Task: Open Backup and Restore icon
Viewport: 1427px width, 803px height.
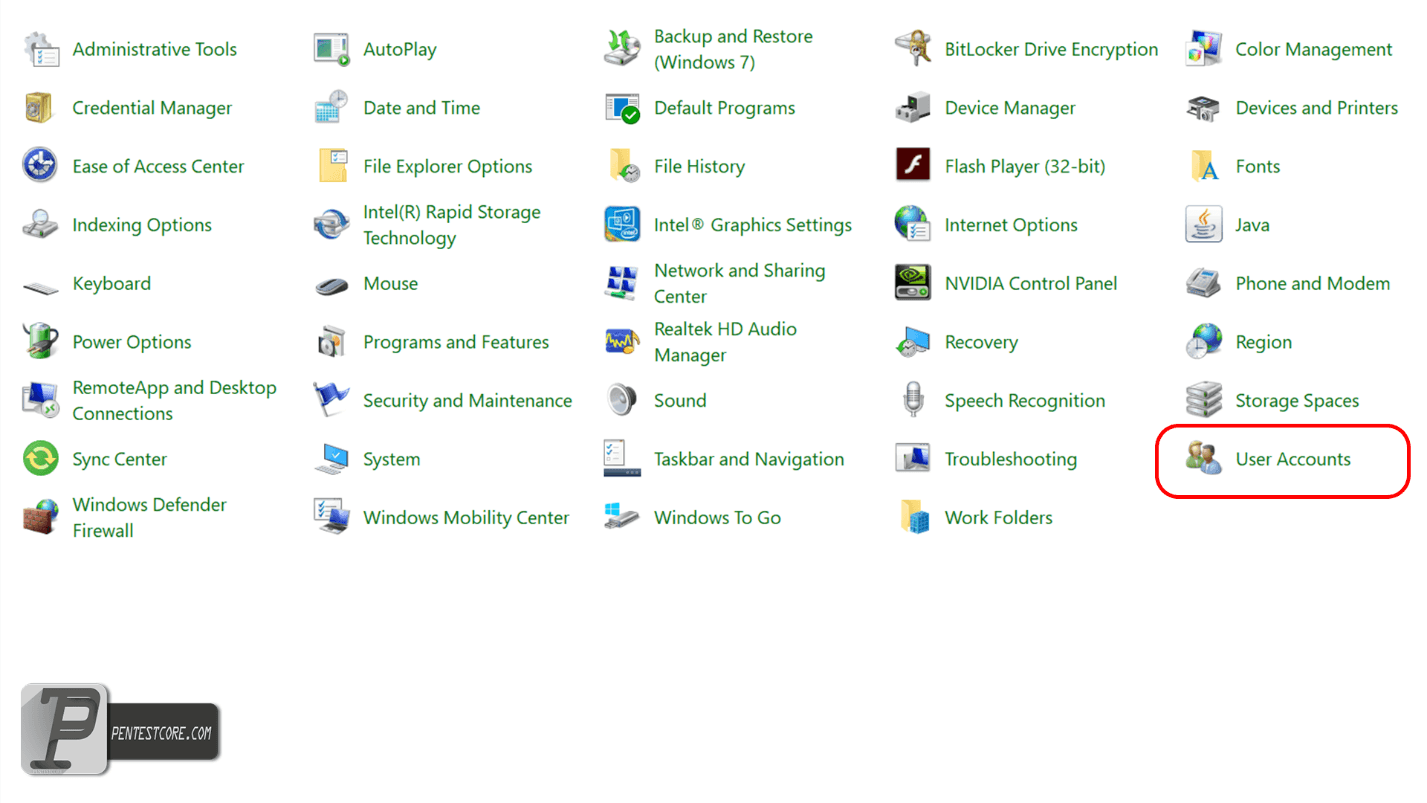Action: pos(622,49)
